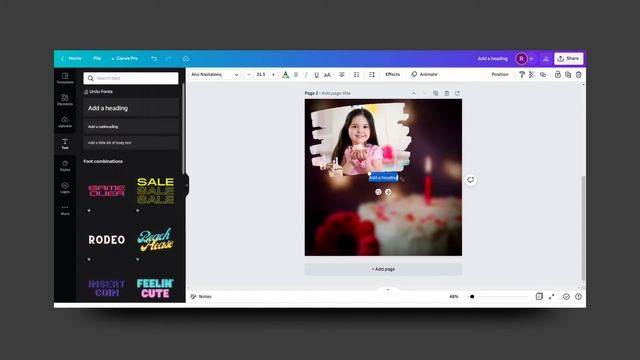Open the Templates sidebar tab
This screenshot has width=640, height=360.
[65, 78]
